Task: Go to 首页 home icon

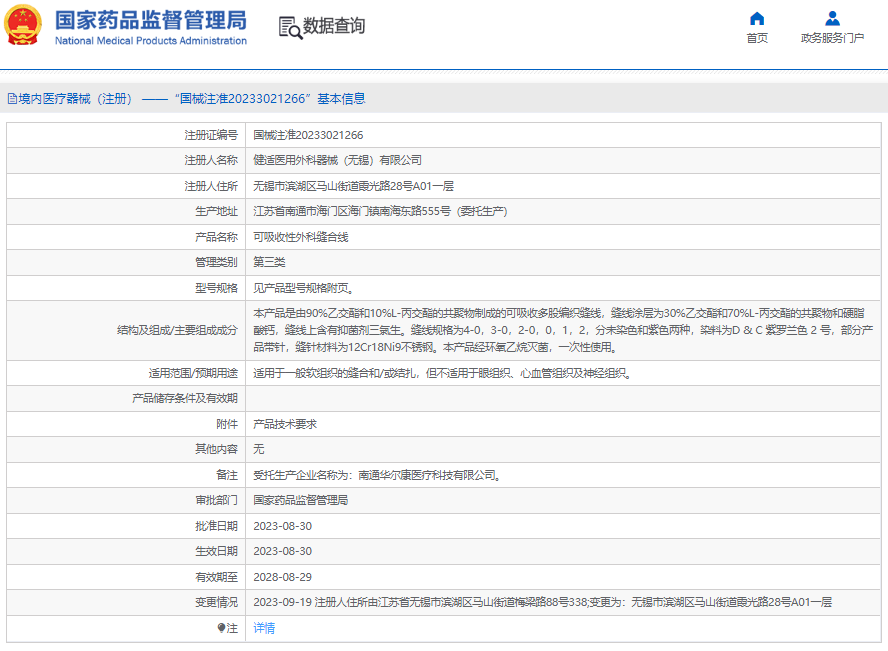Action: pos(757,19)
